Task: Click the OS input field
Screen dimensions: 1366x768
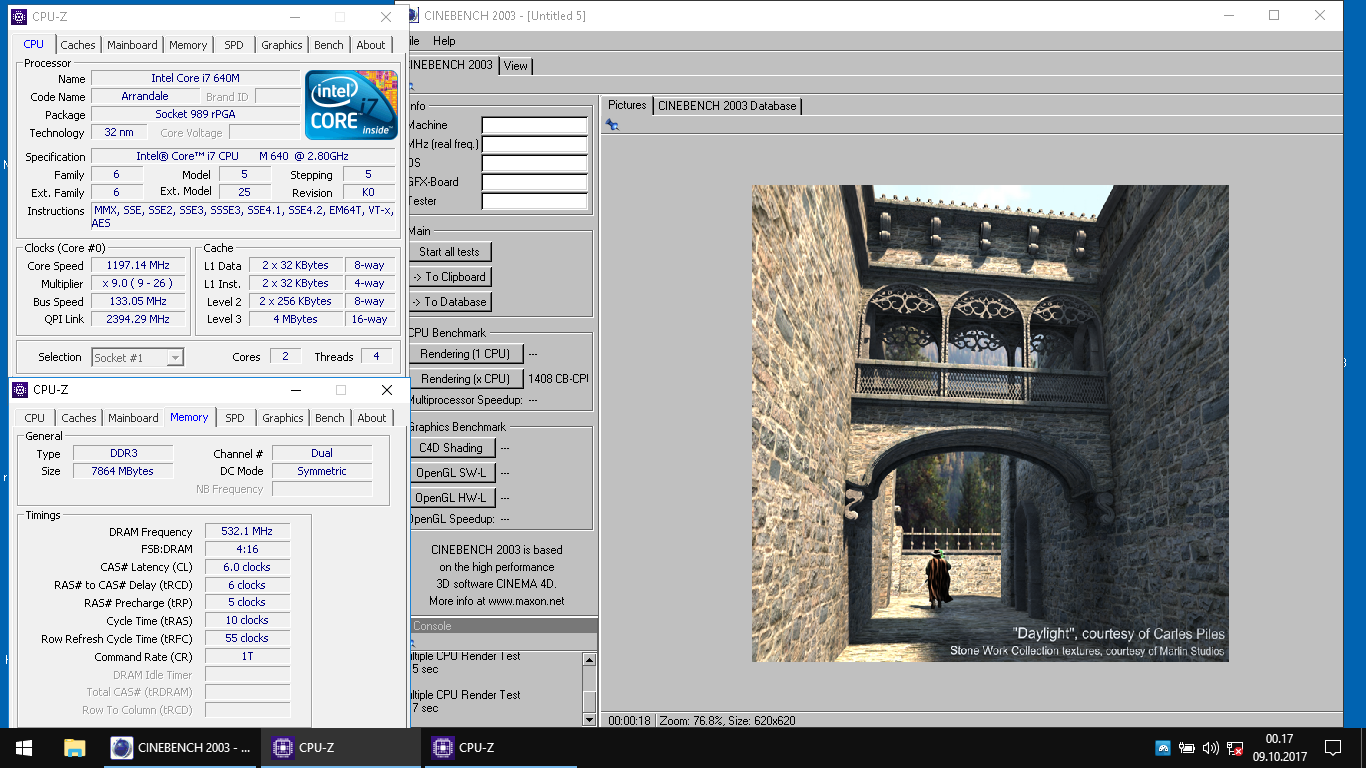Action: (535, 163)
